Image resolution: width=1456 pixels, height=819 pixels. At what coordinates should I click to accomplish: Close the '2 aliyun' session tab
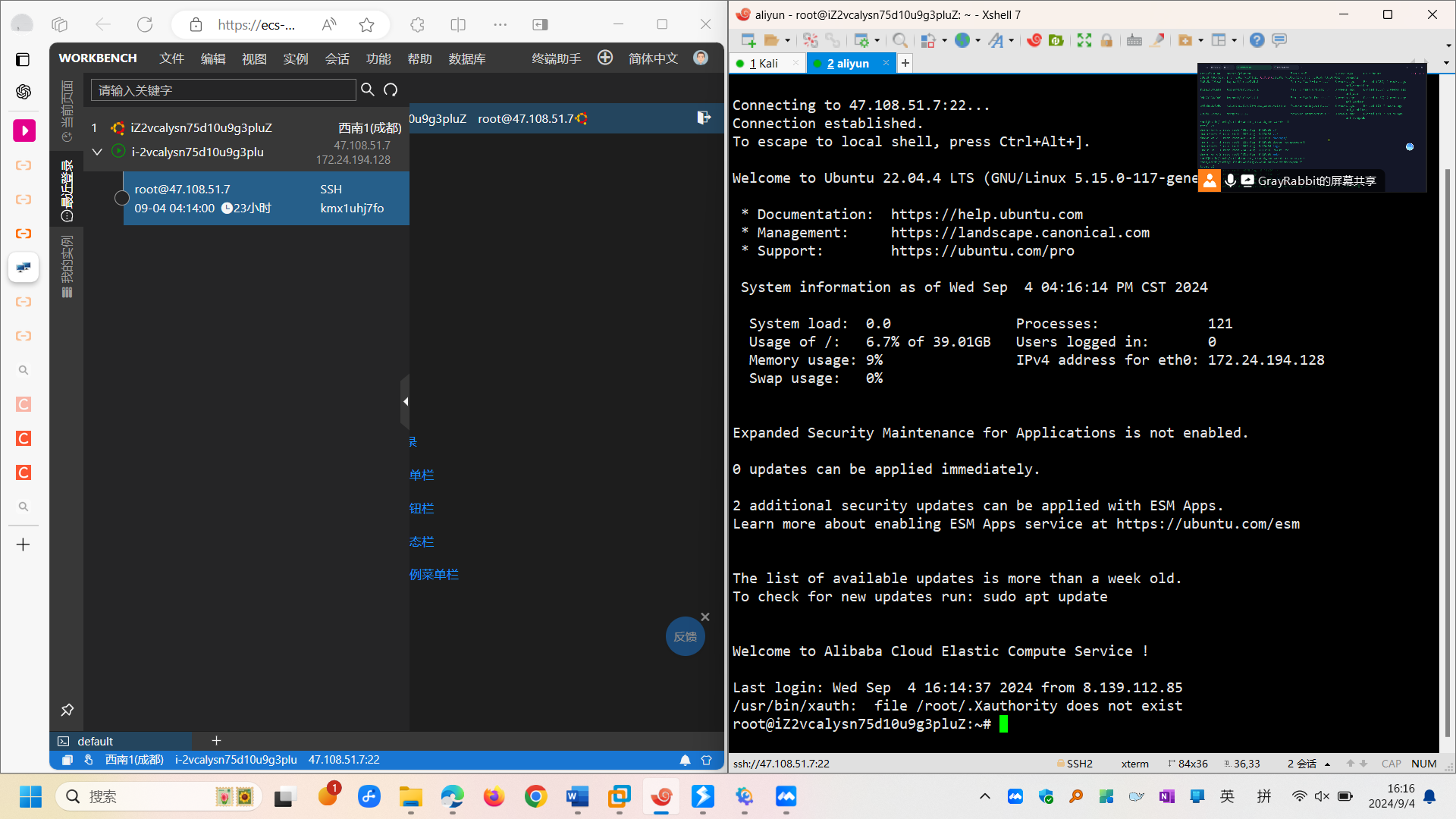tap(886, 63)
